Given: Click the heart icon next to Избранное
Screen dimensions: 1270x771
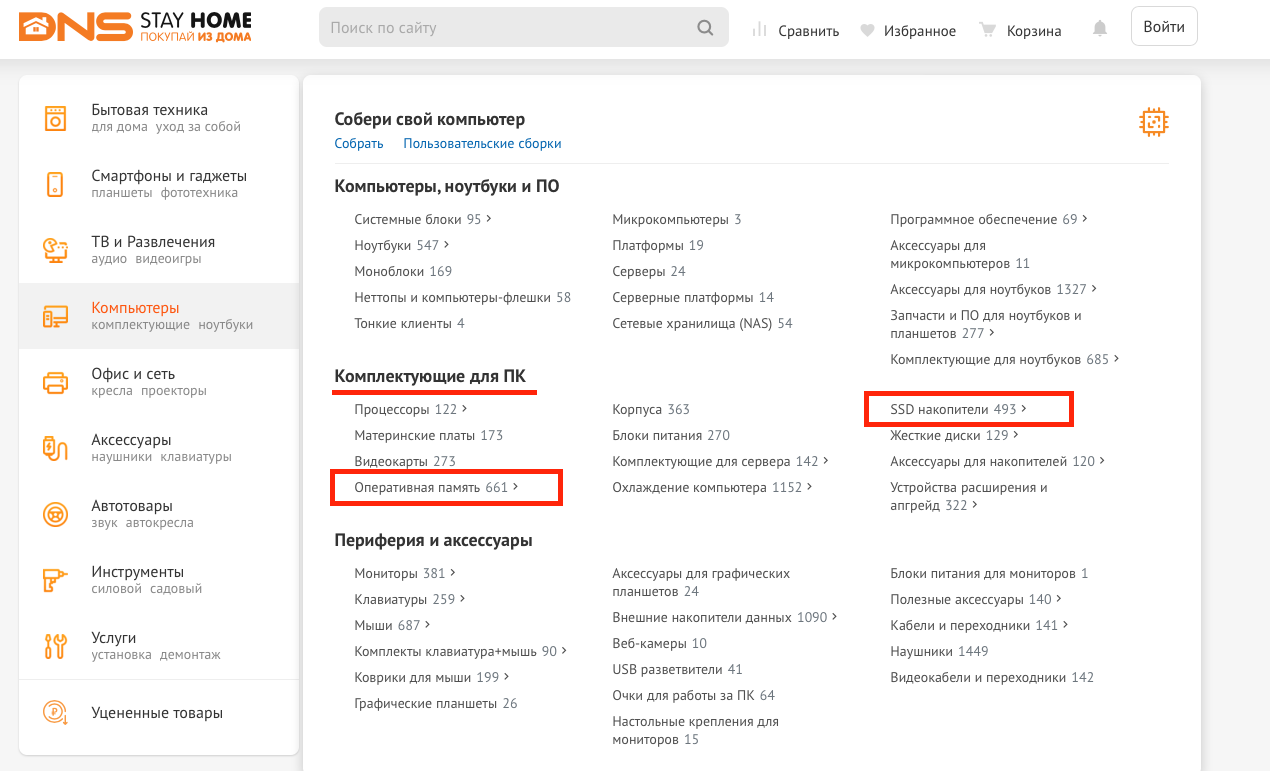Looking at the screenshot, I should pyautogui.click(x=867, y=30).
